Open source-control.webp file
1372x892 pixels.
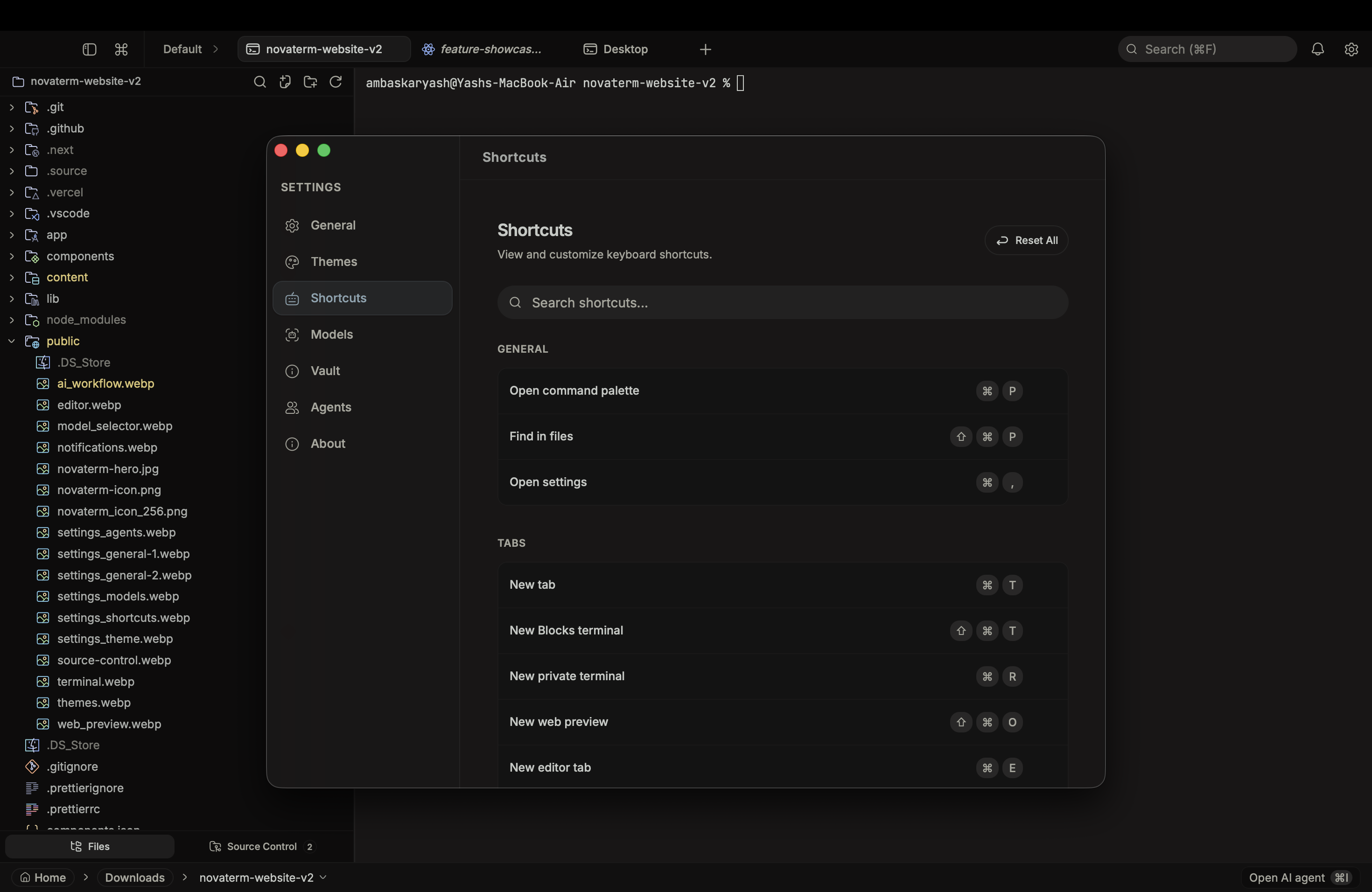pyautogui.click(x=114, y=660)
